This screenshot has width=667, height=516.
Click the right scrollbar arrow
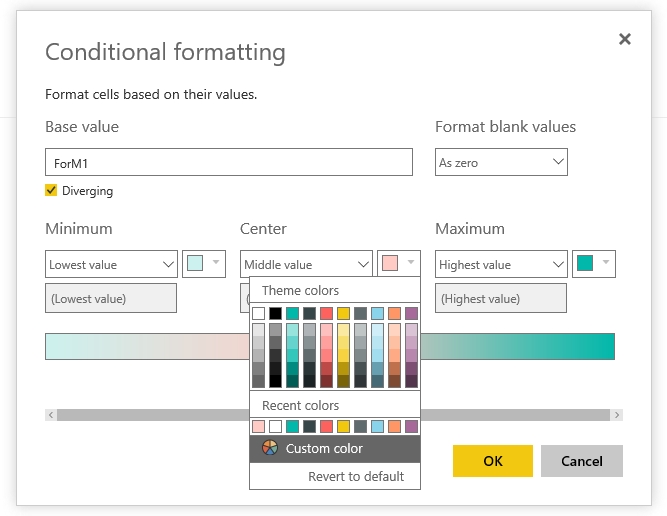tap(617, 415)
